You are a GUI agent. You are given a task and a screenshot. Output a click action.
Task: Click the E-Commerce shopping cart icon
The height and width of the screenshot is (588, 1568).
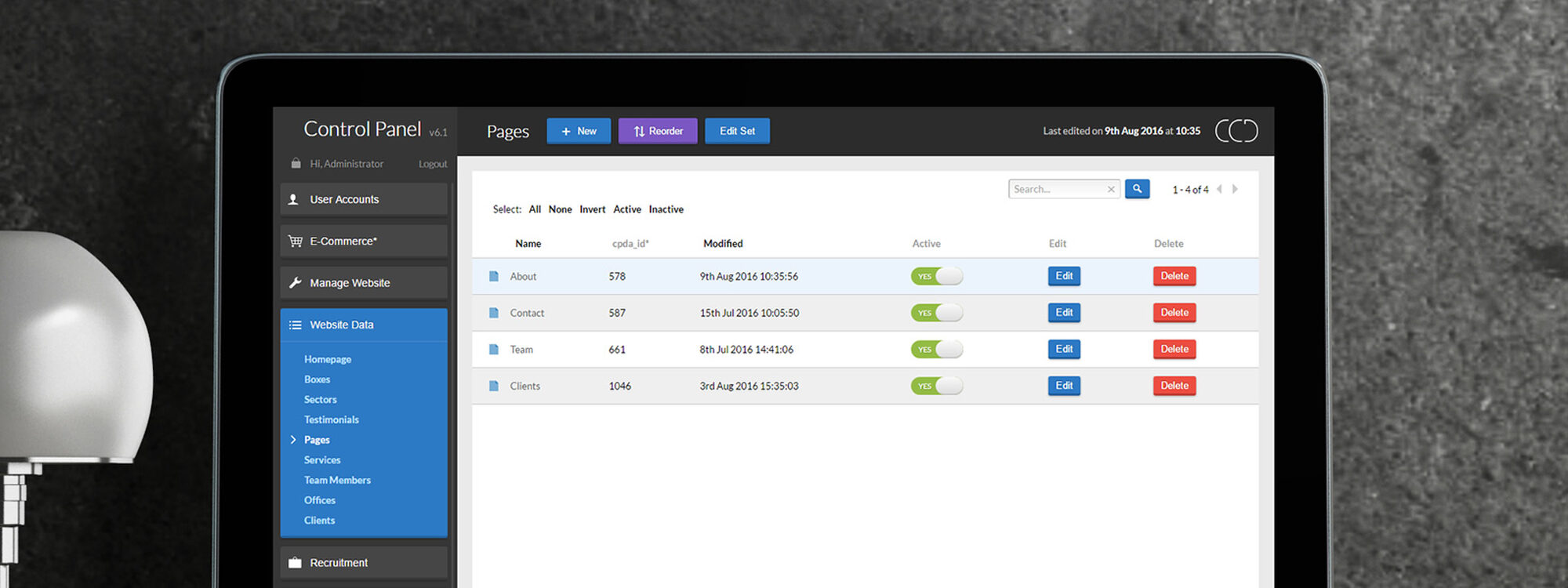click(x=296, y=241)
